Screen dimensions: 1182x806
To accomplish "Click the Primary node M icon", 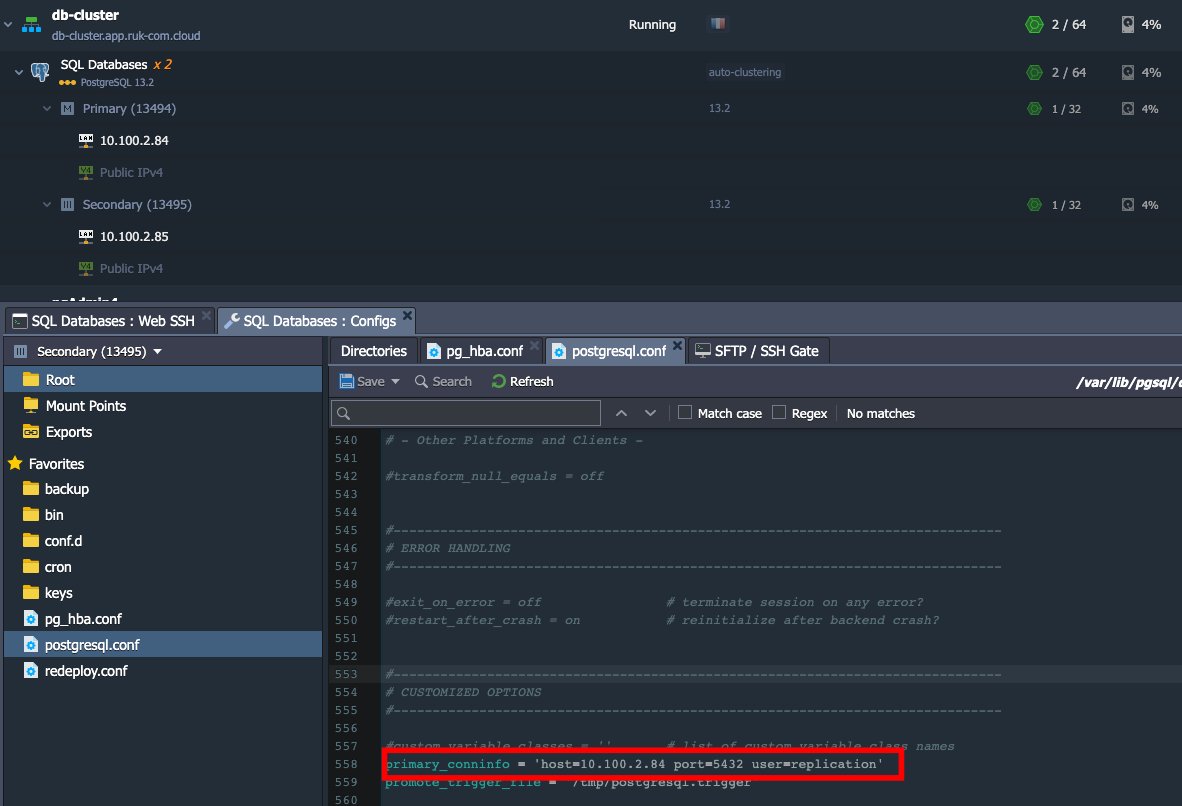I will (x=67, y=109).
